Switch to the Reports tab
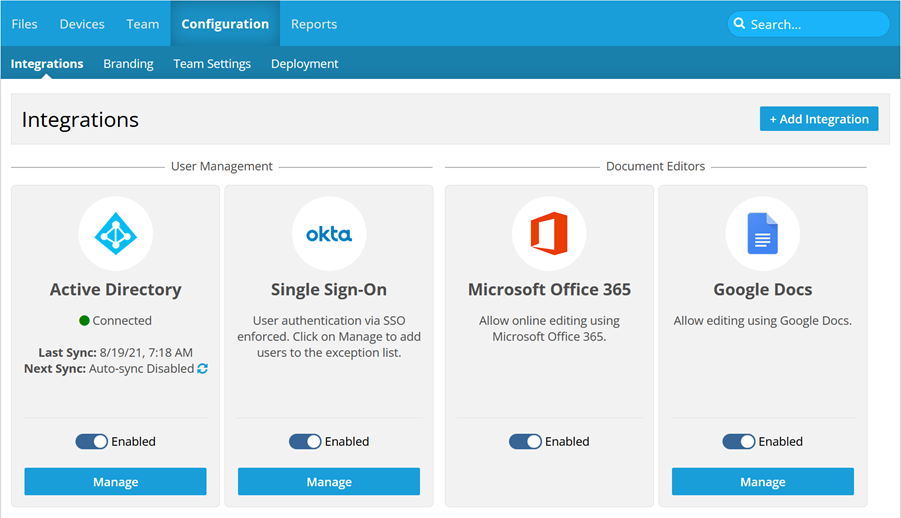Image resolution: width=901 pixels, height=518 pixels. click(x=314, y=24)
